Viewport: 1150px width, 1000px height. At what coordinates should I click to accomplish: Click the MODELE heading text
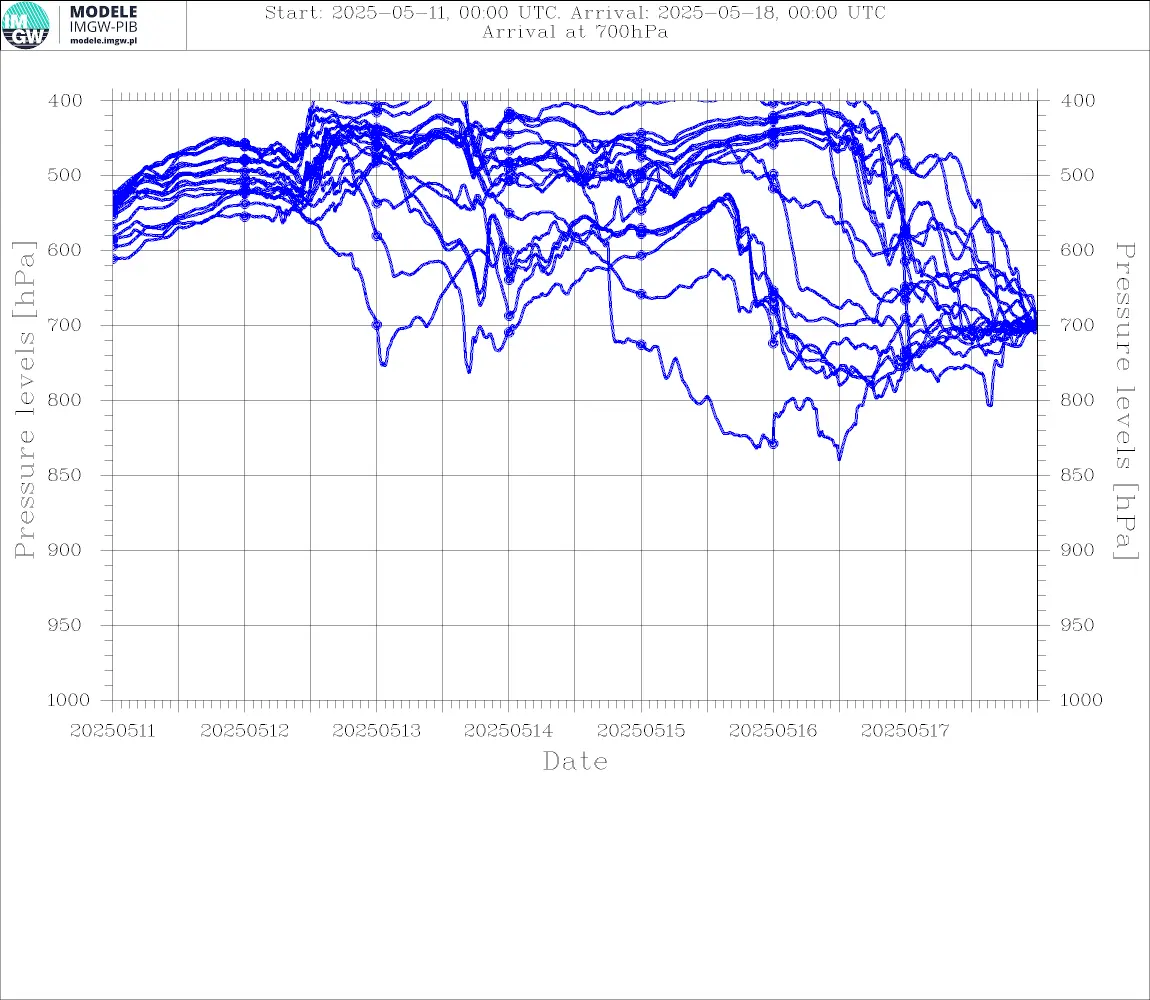tap(103, 12)
